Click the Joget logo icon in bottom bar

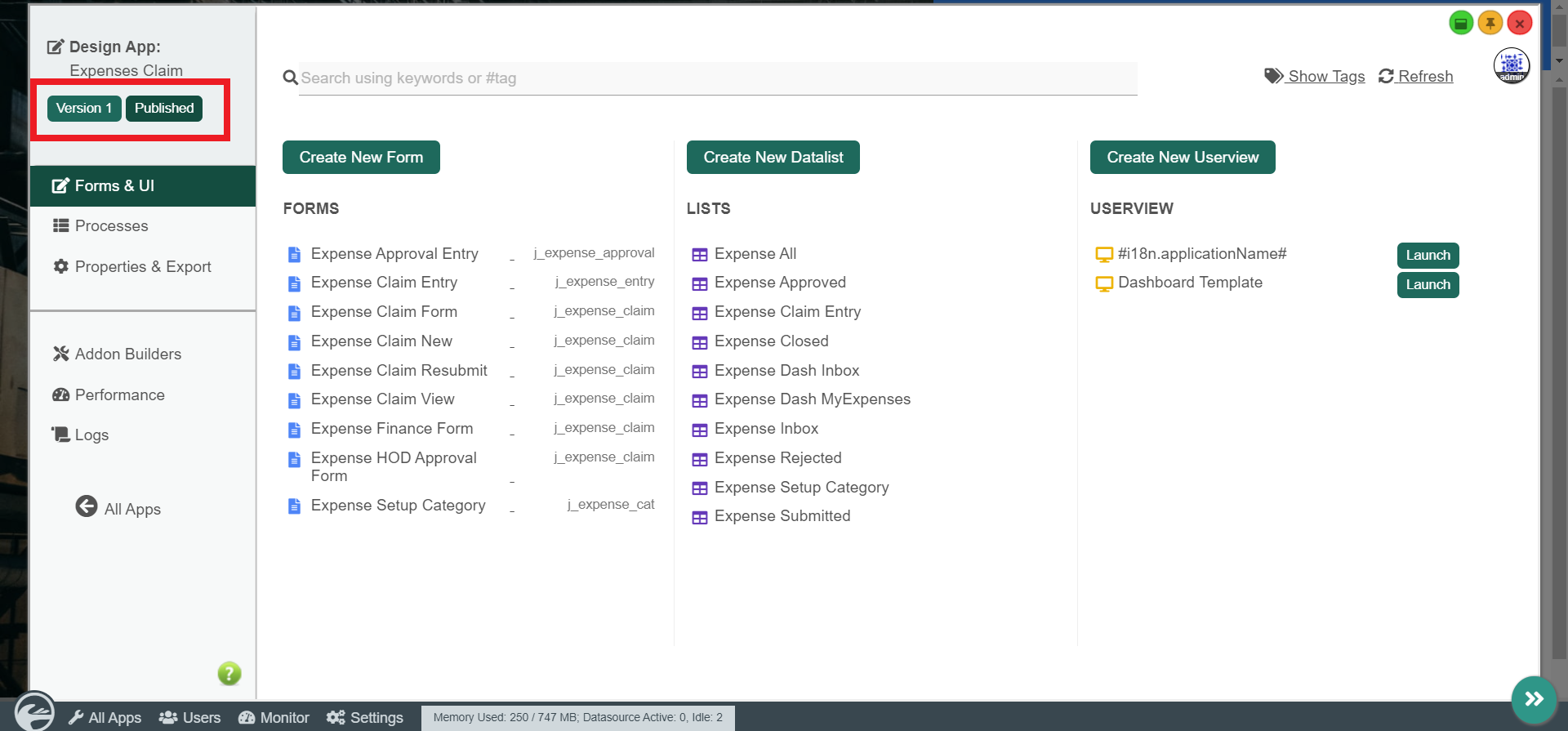(34, 712)
